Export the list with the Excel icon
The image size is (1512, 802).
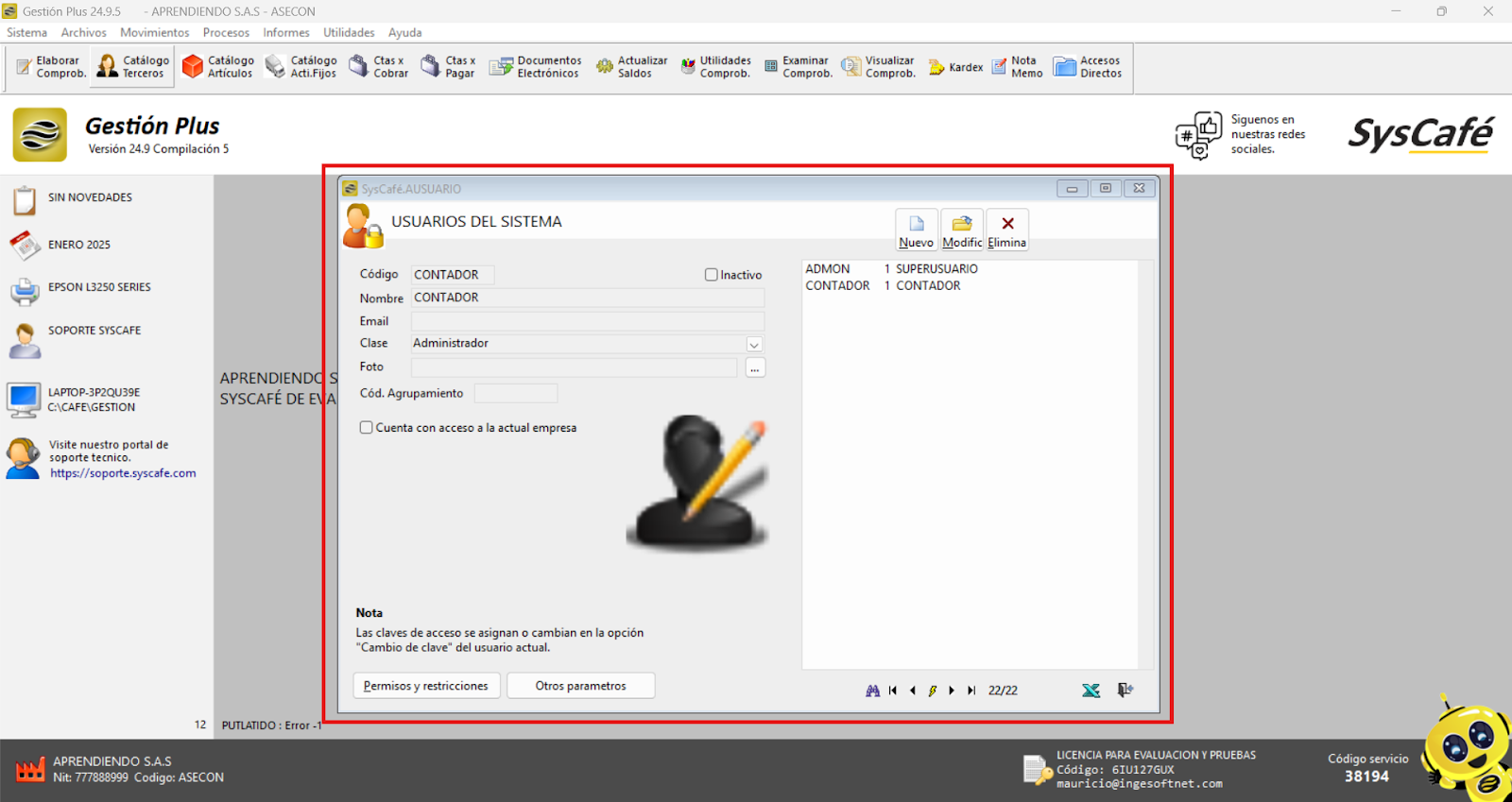[1091, 691]
